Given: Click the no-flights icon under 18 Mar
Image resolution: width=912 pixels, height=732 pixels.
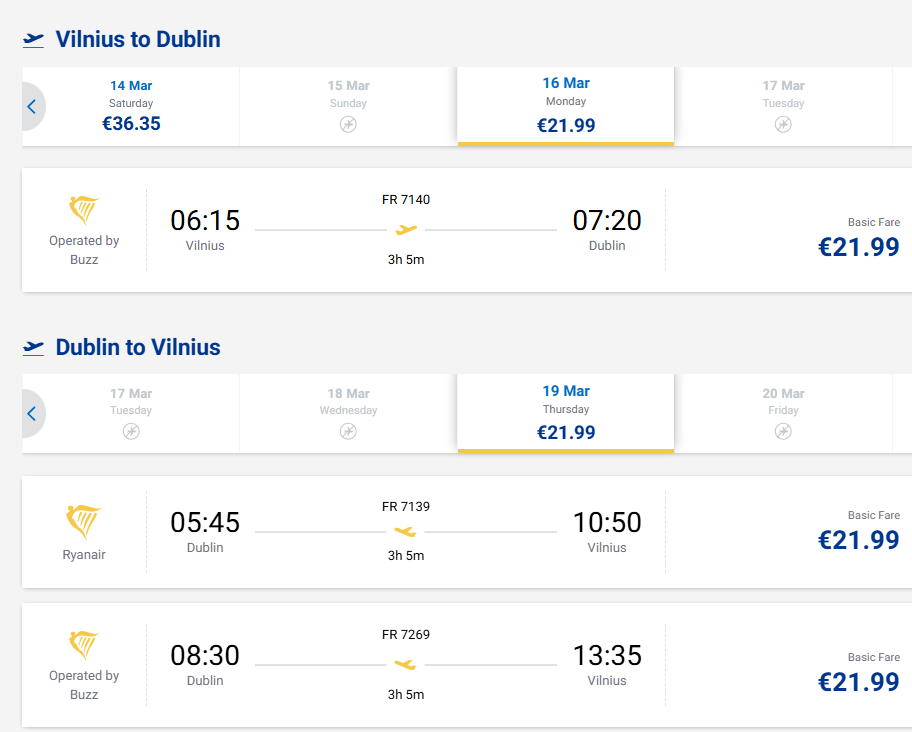Looking at the screenshot, I should click(348, 431).
